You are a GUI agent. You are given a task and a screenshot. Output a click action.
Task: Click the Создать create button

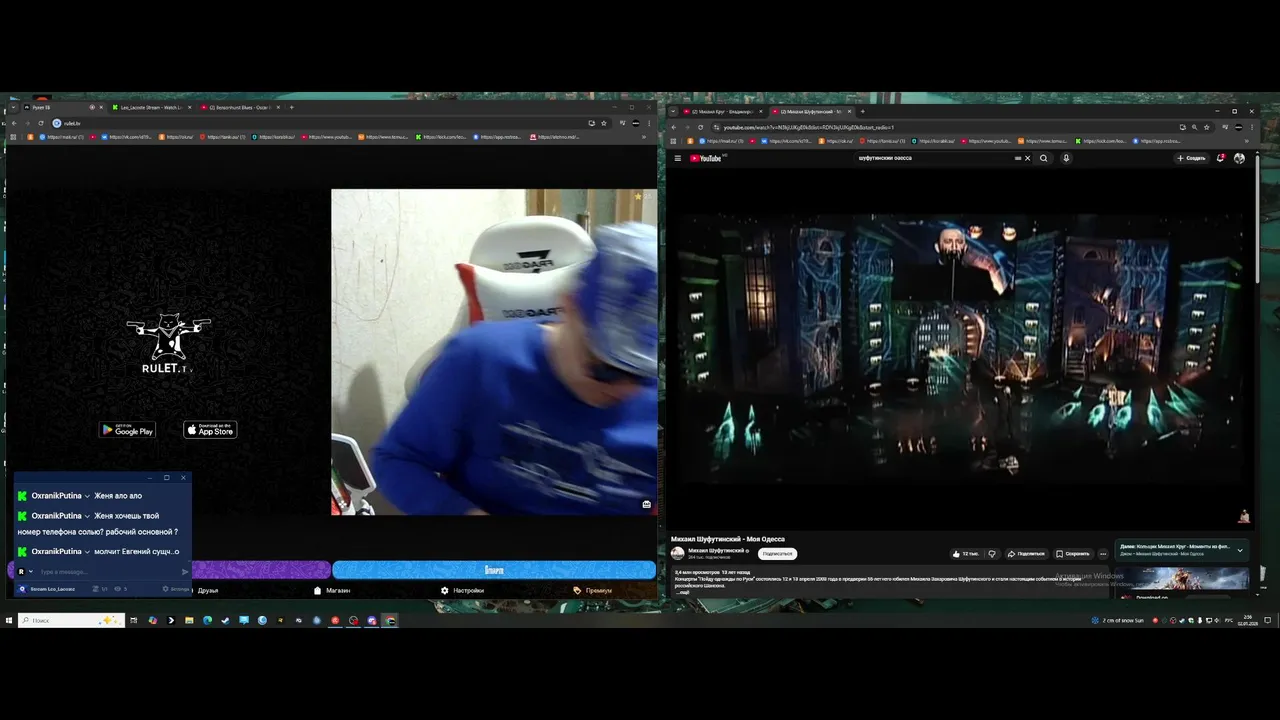tap(1191, 158)
